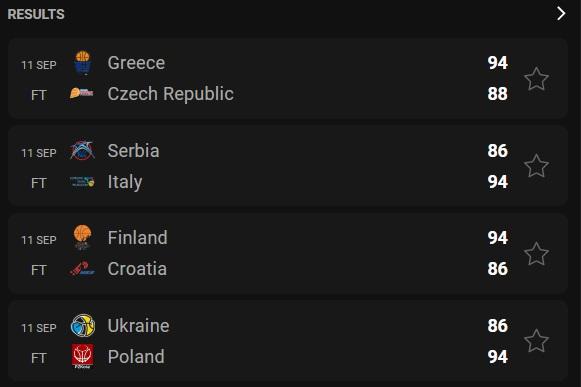Screen dimensions: 581x387
Task: Toggle favorite on Finland vs Croatia match
Action: coord(536,254)
